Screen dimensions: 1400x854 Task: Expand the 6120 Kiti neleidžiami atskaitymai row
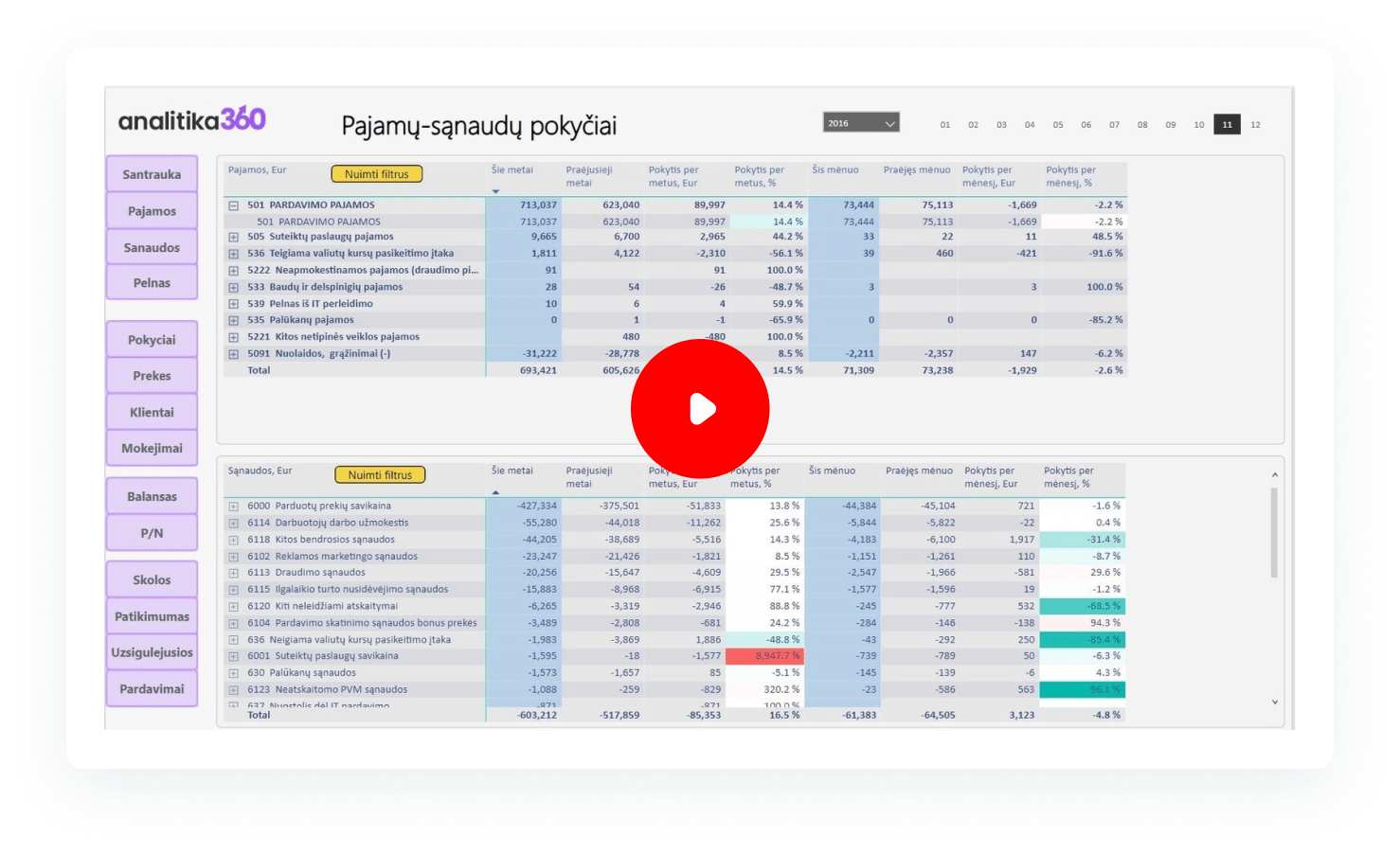233,607
